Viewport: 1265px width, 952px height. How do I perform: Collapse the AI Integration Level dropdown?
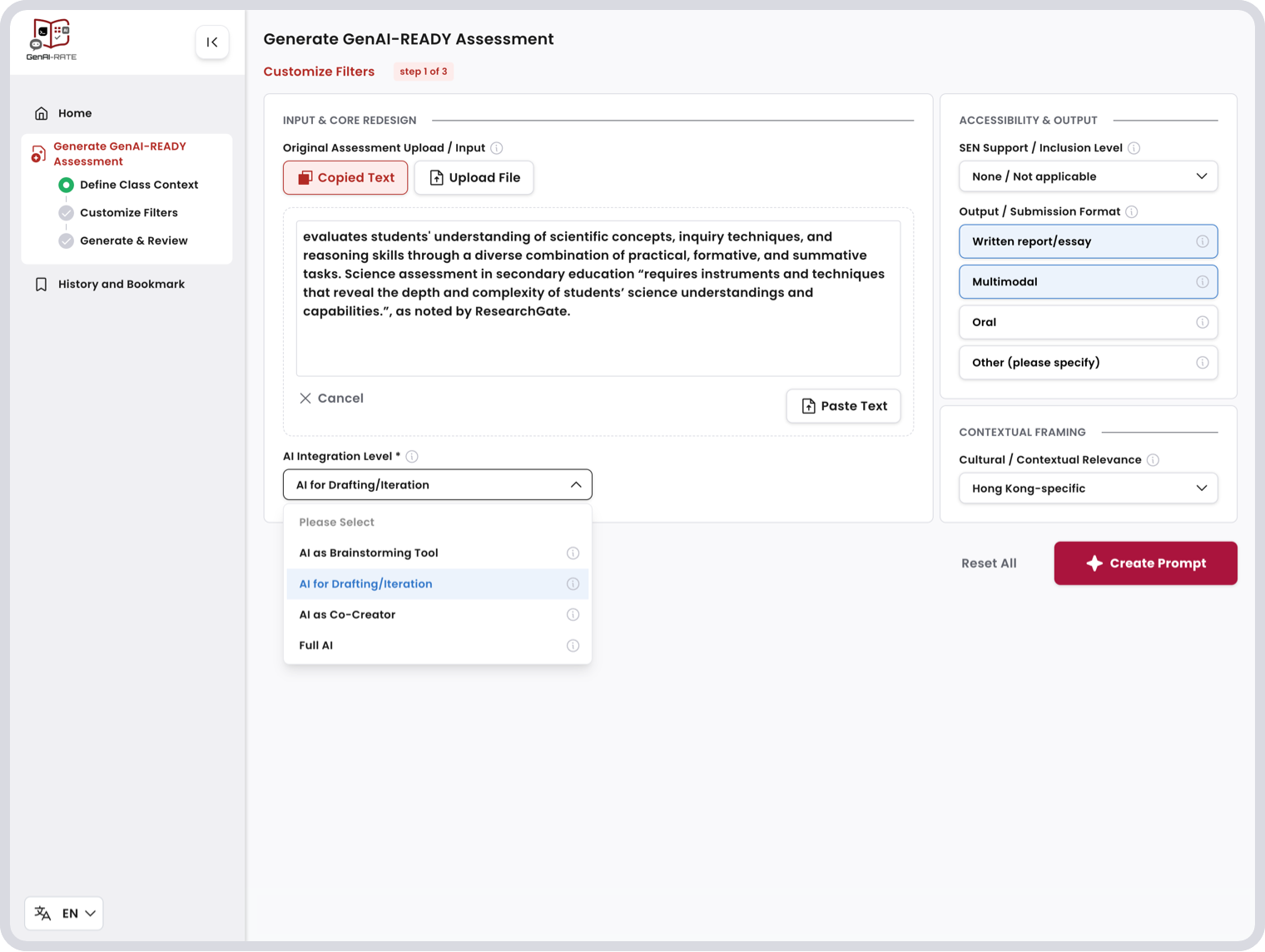tap(437, 485)
